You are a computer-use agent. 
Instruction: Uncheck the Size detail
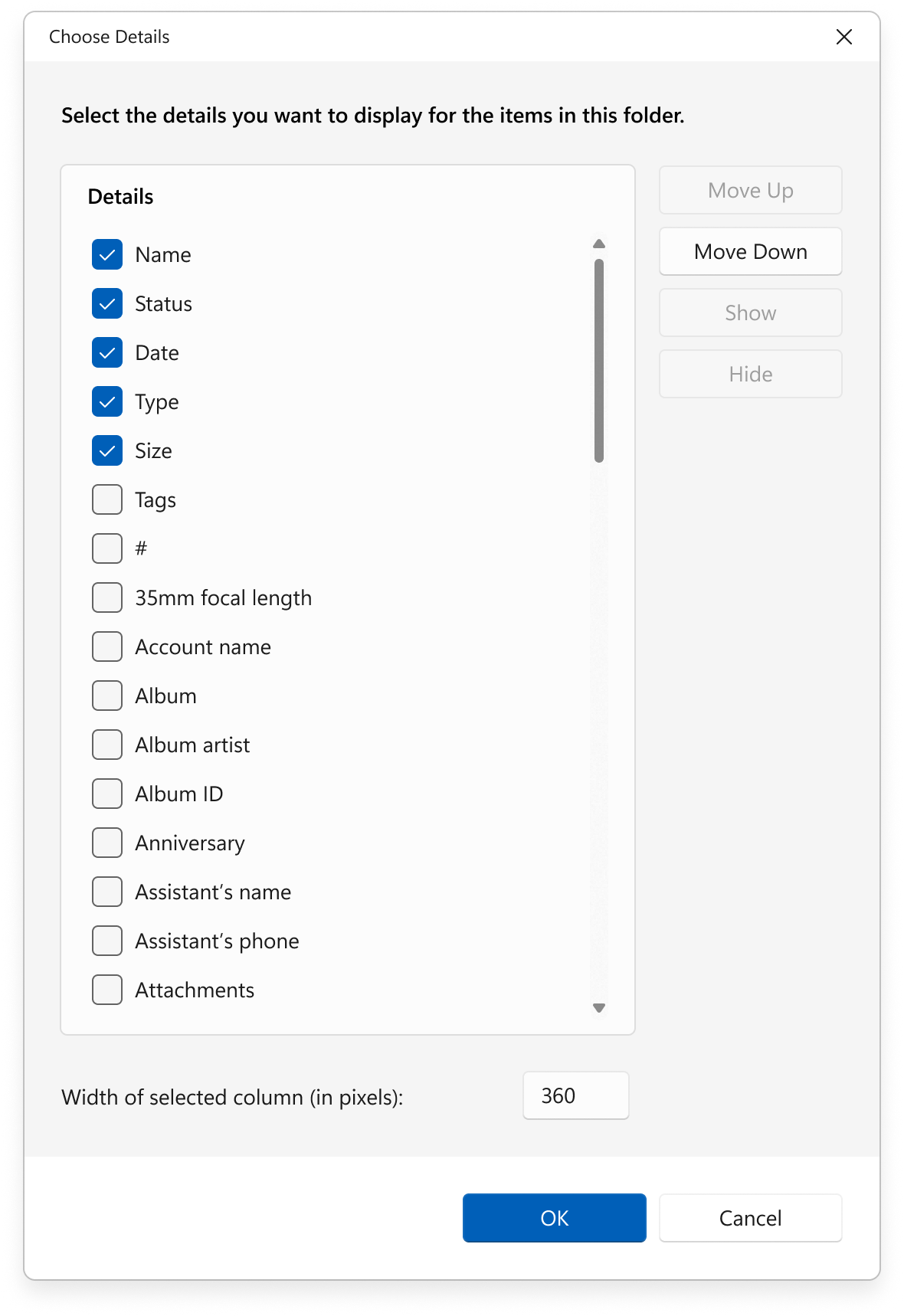pos(106,450)
